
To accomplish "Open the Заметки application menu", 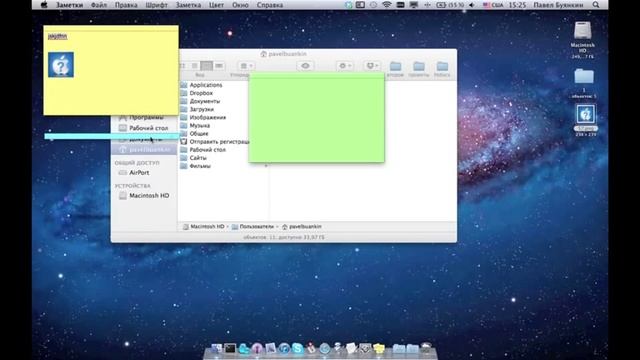I will [69, 5].
